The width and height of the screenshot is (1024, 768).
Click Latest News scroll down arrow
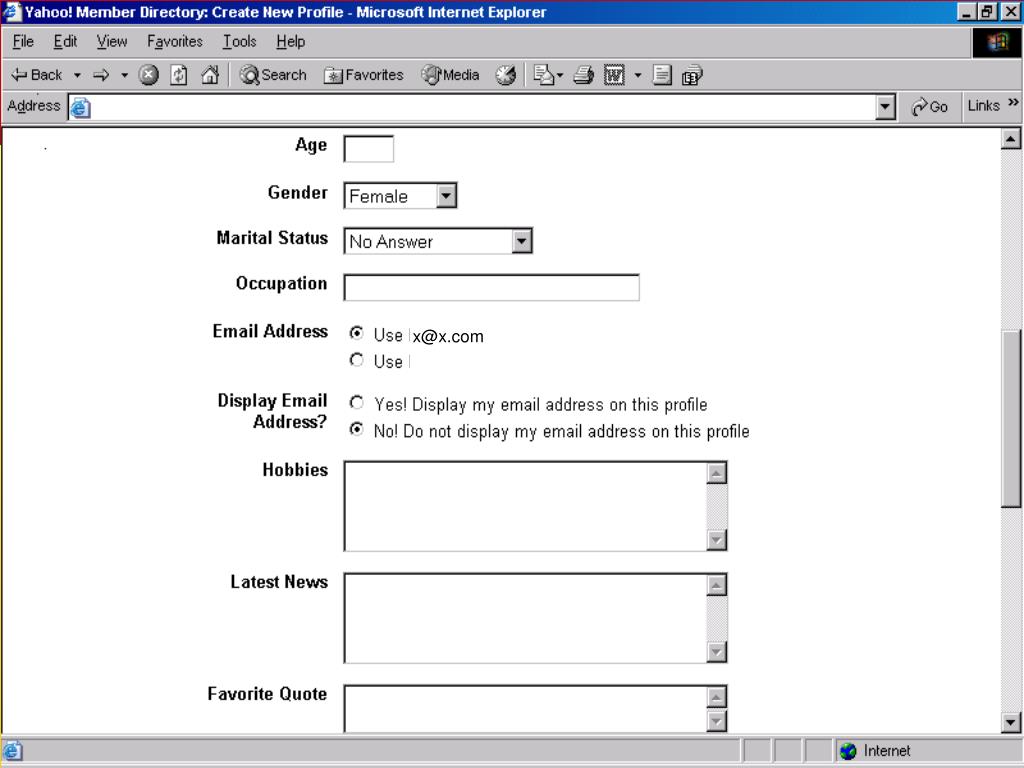(717, 652)
